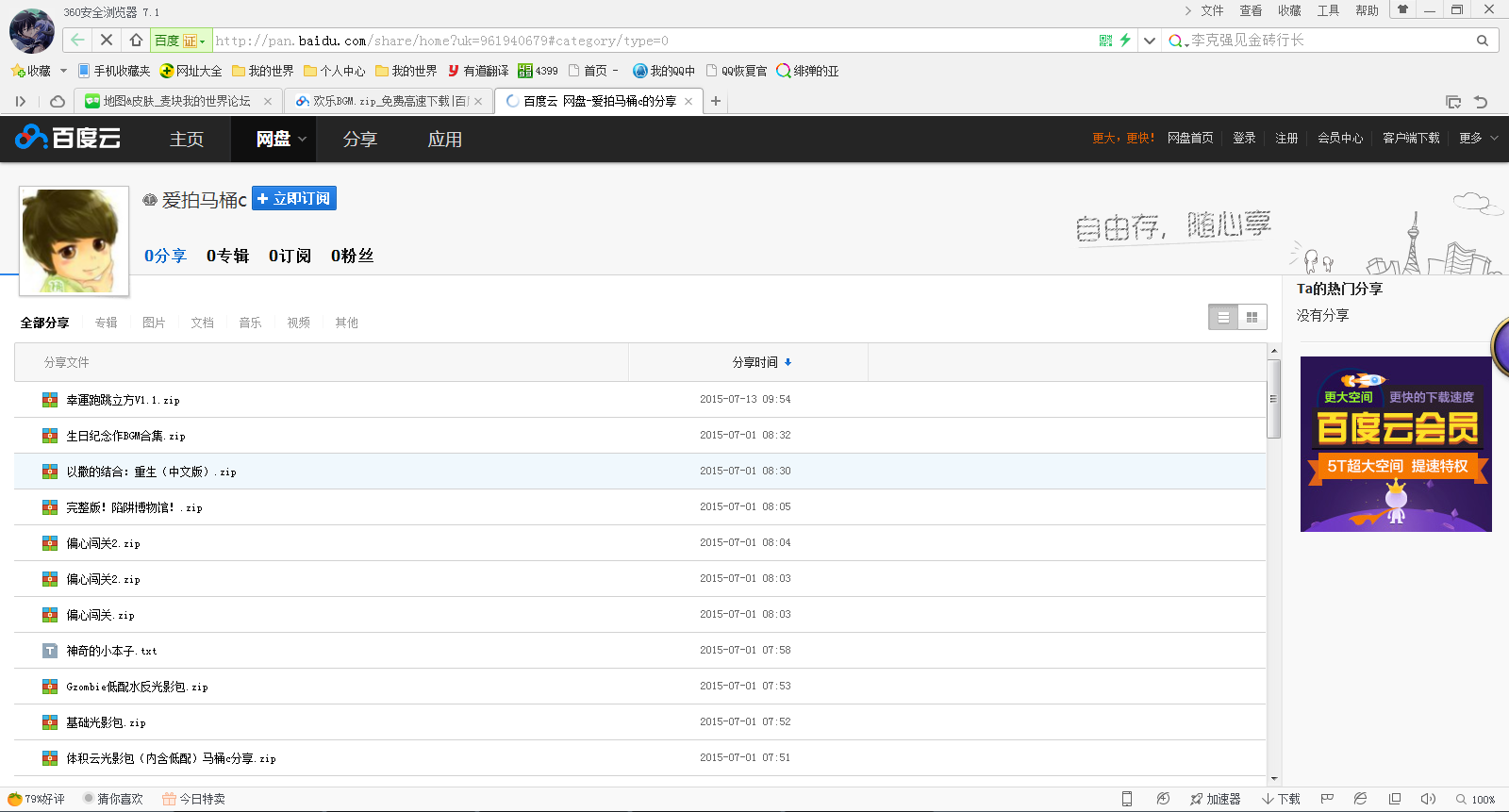
Task: Select the 音乐 filter category
Action: [250, 323]
